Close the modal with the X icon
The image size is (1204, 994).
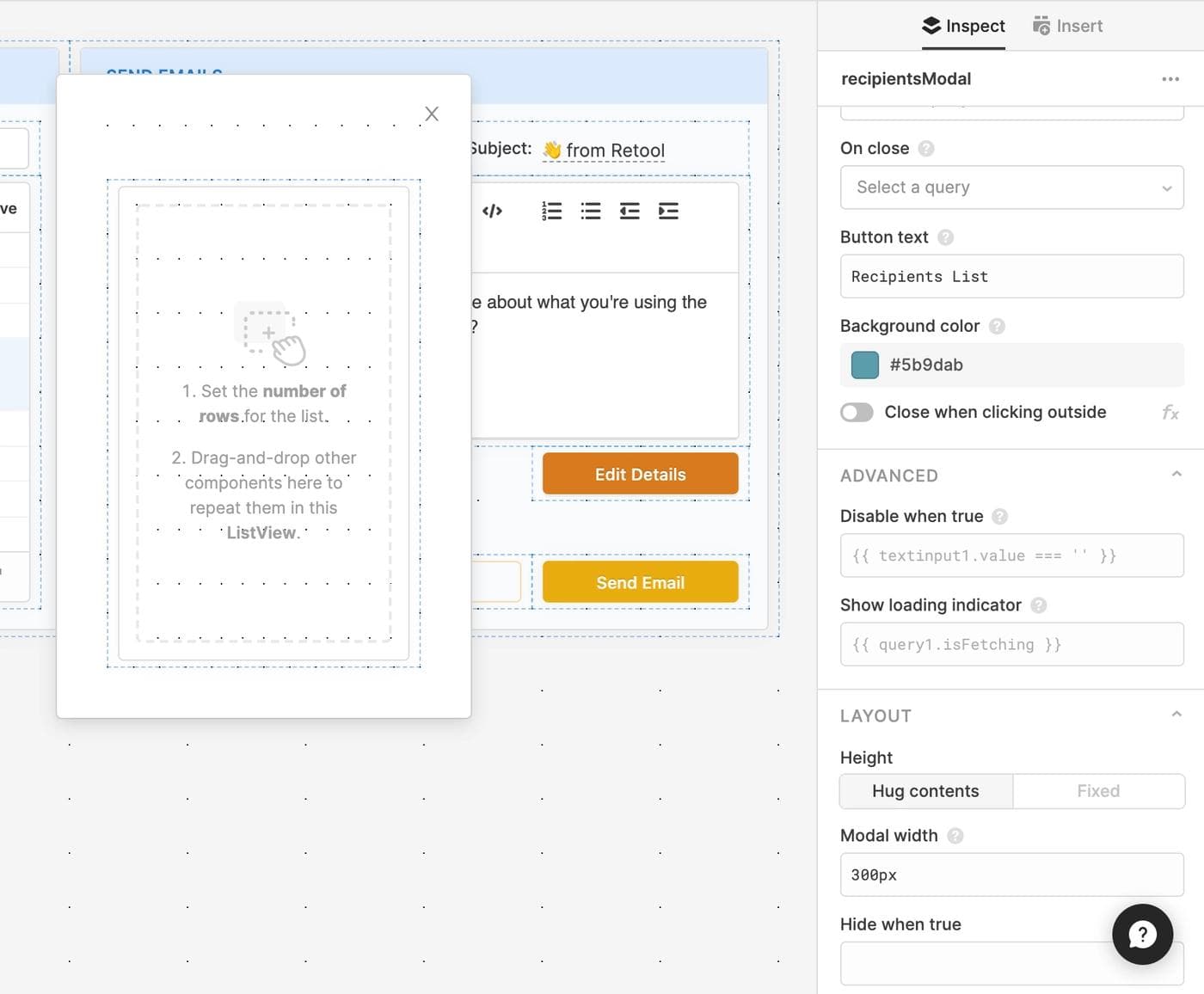(432, 114)
